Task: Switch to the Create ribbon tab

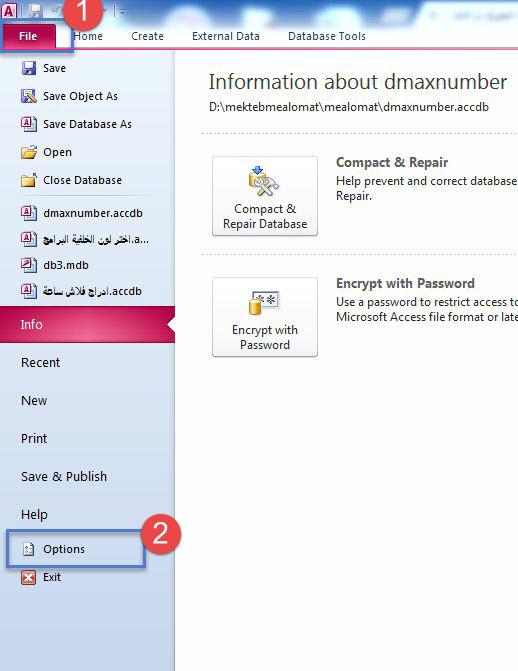Action: [x=147, y=36]
